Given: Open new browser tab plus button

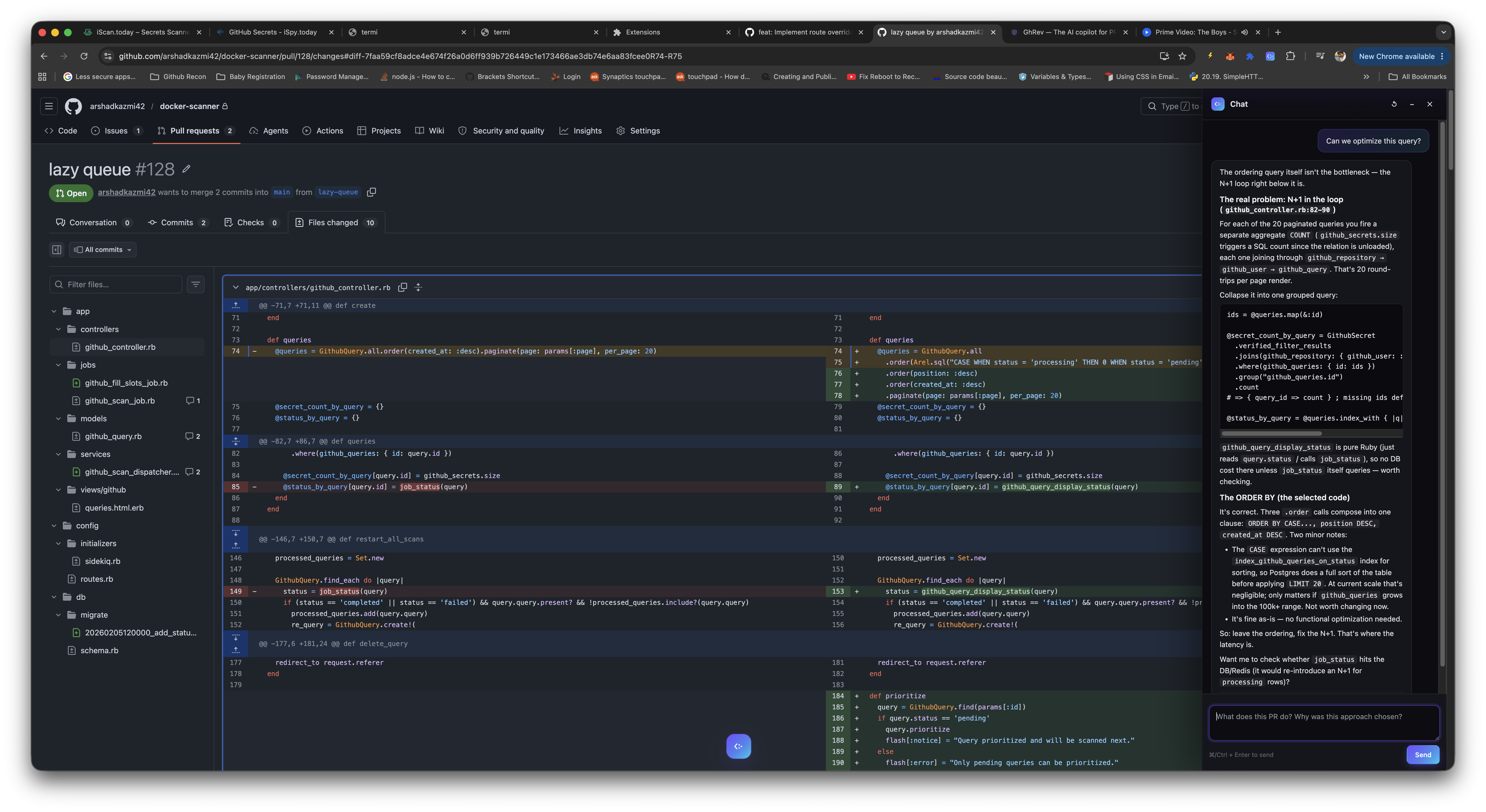Looking at the screenshot, I should click(1278, 32).
